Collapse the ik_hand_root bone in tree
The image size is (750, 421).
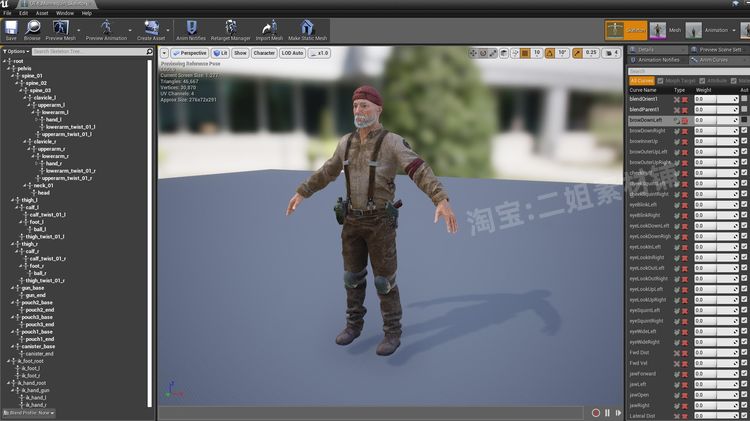[9, 383]
